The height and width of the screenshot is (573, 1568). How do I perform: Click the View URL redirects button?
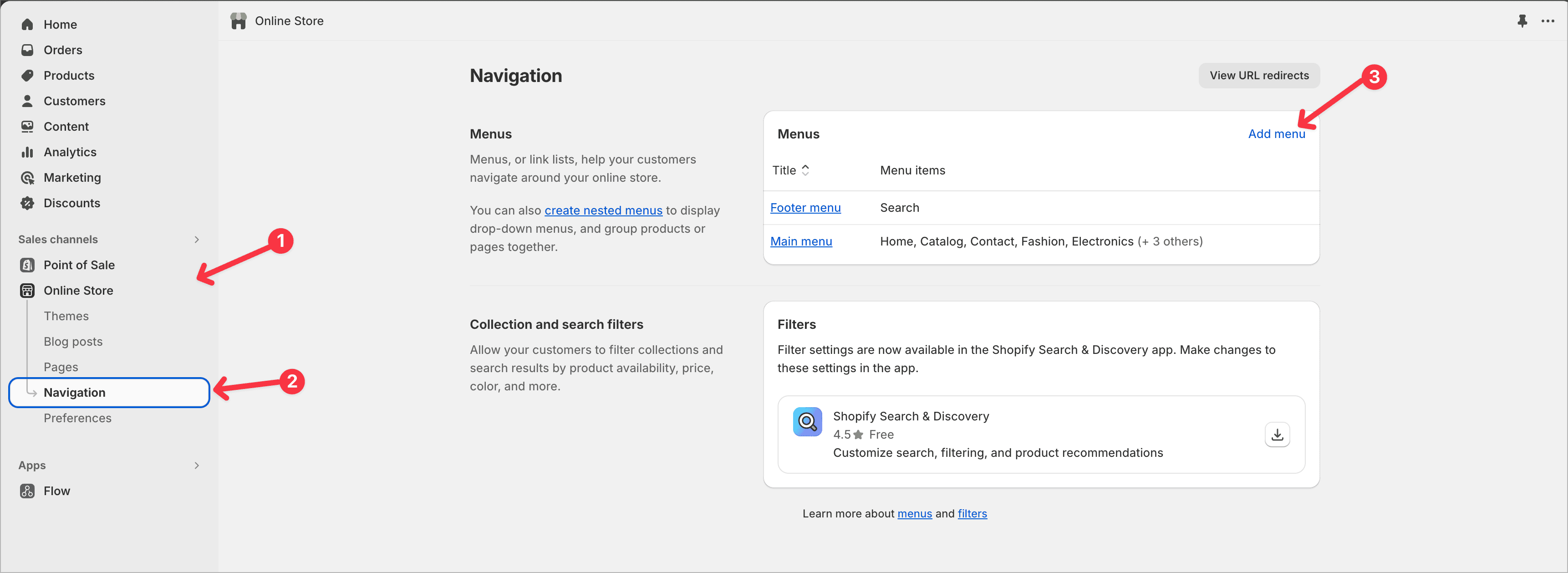[x=1259, y=76]
